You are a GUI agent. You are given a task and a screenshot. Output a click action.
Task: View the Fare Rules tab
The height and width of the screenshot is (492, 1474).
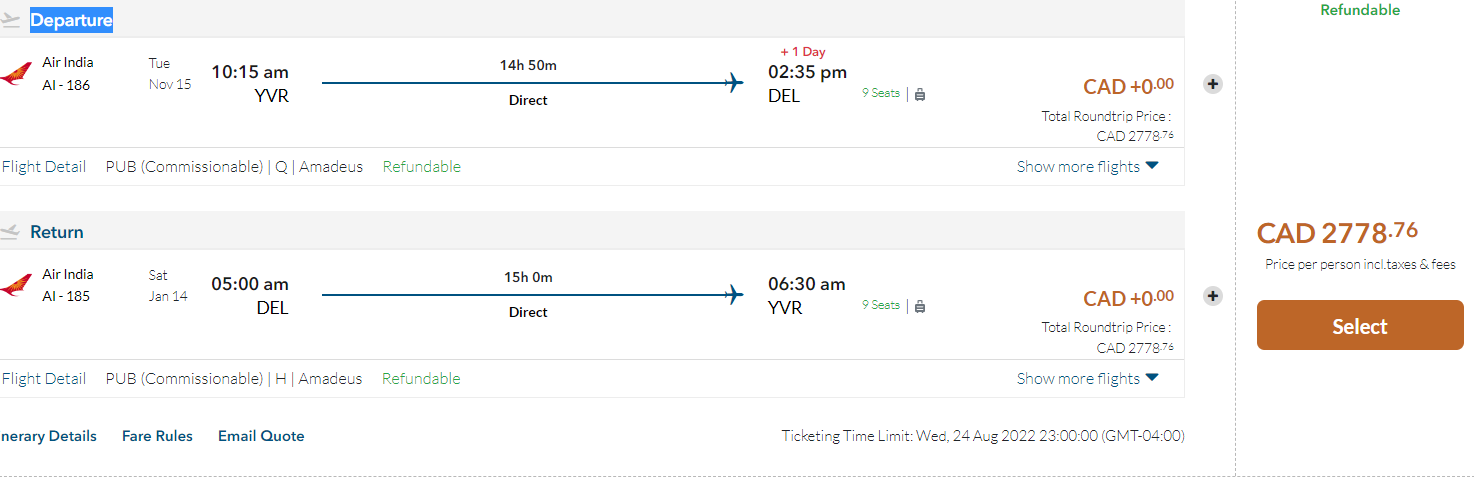(x=157, y=436)
